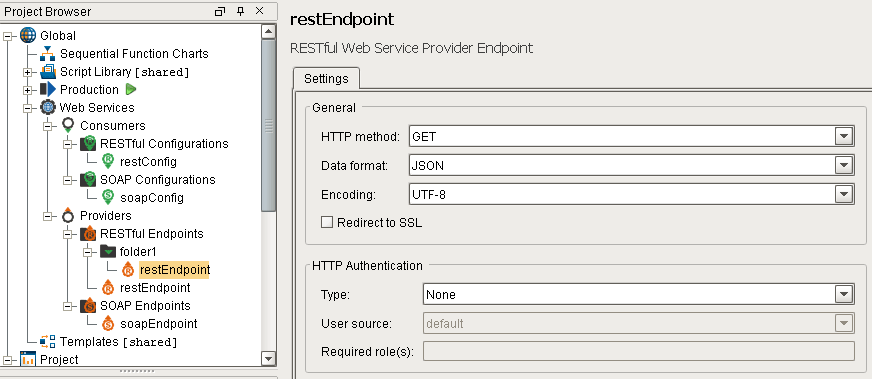Click the soapConfig green icon
Viewport: 872px width, 379px height.
coord(108,198)
